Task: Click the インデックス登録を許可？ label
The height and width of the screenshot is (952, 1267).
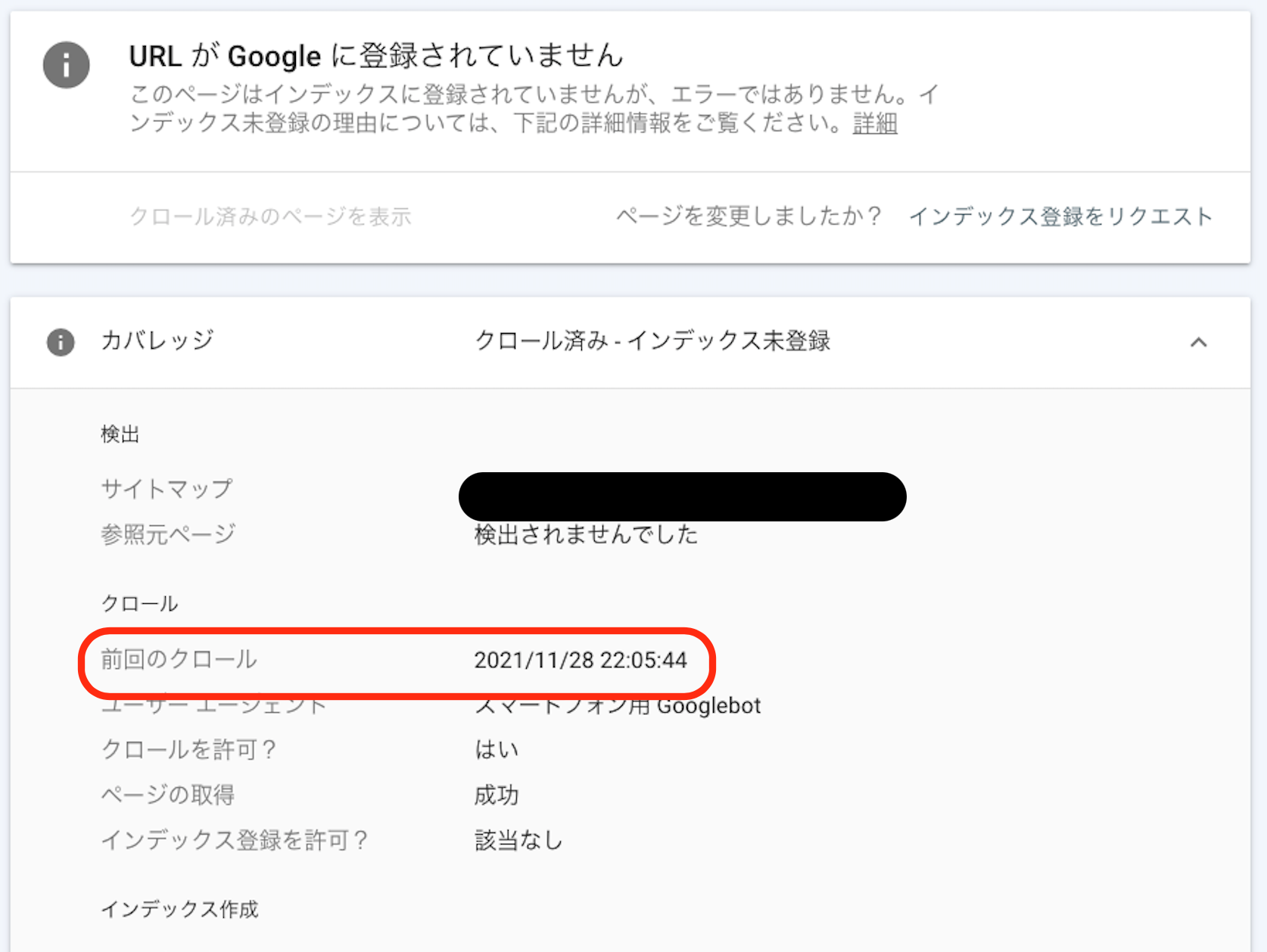Action: [235, 840]
